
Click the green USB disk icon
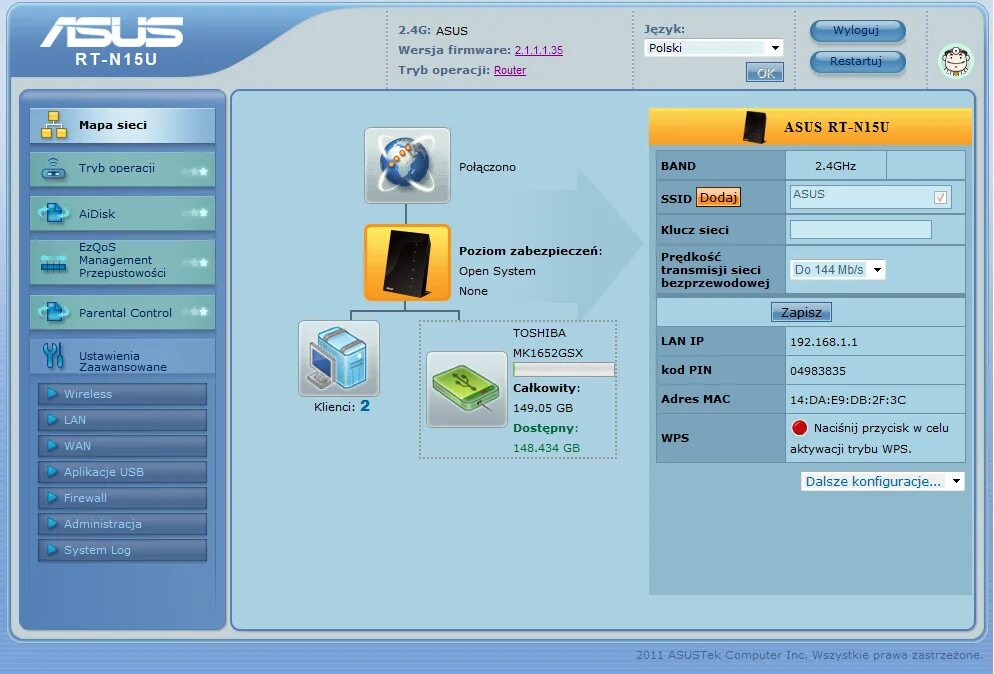[467, 389]
